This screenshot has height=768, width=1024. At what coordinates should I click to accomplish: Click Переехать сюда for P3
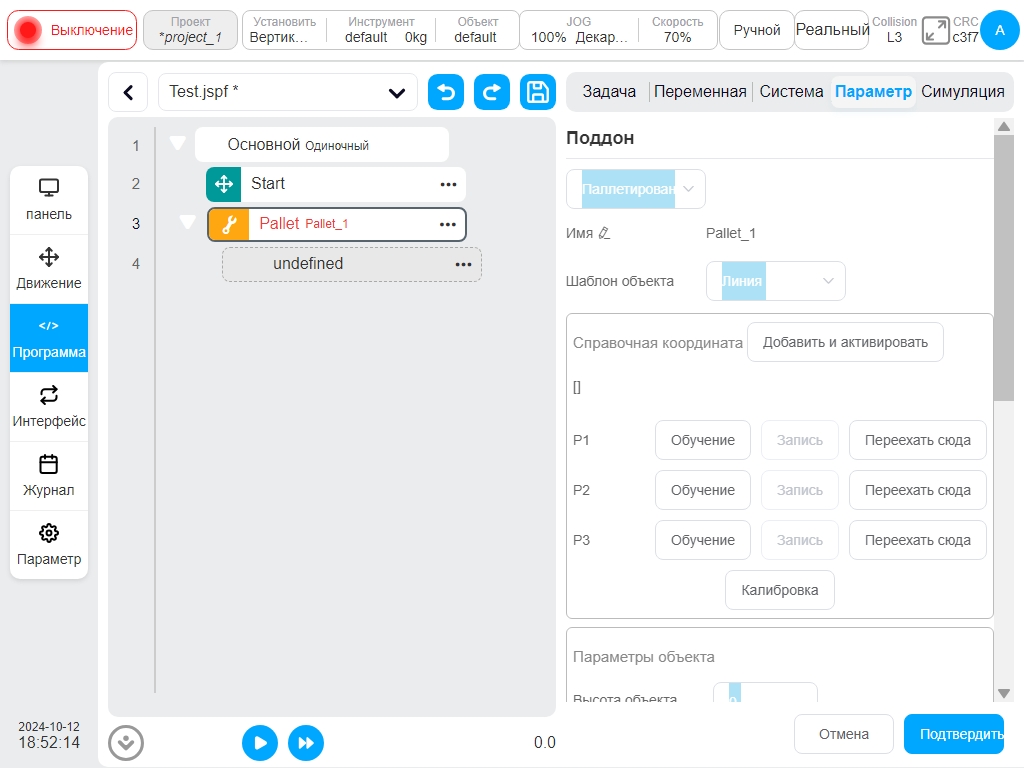click(918, 540)
